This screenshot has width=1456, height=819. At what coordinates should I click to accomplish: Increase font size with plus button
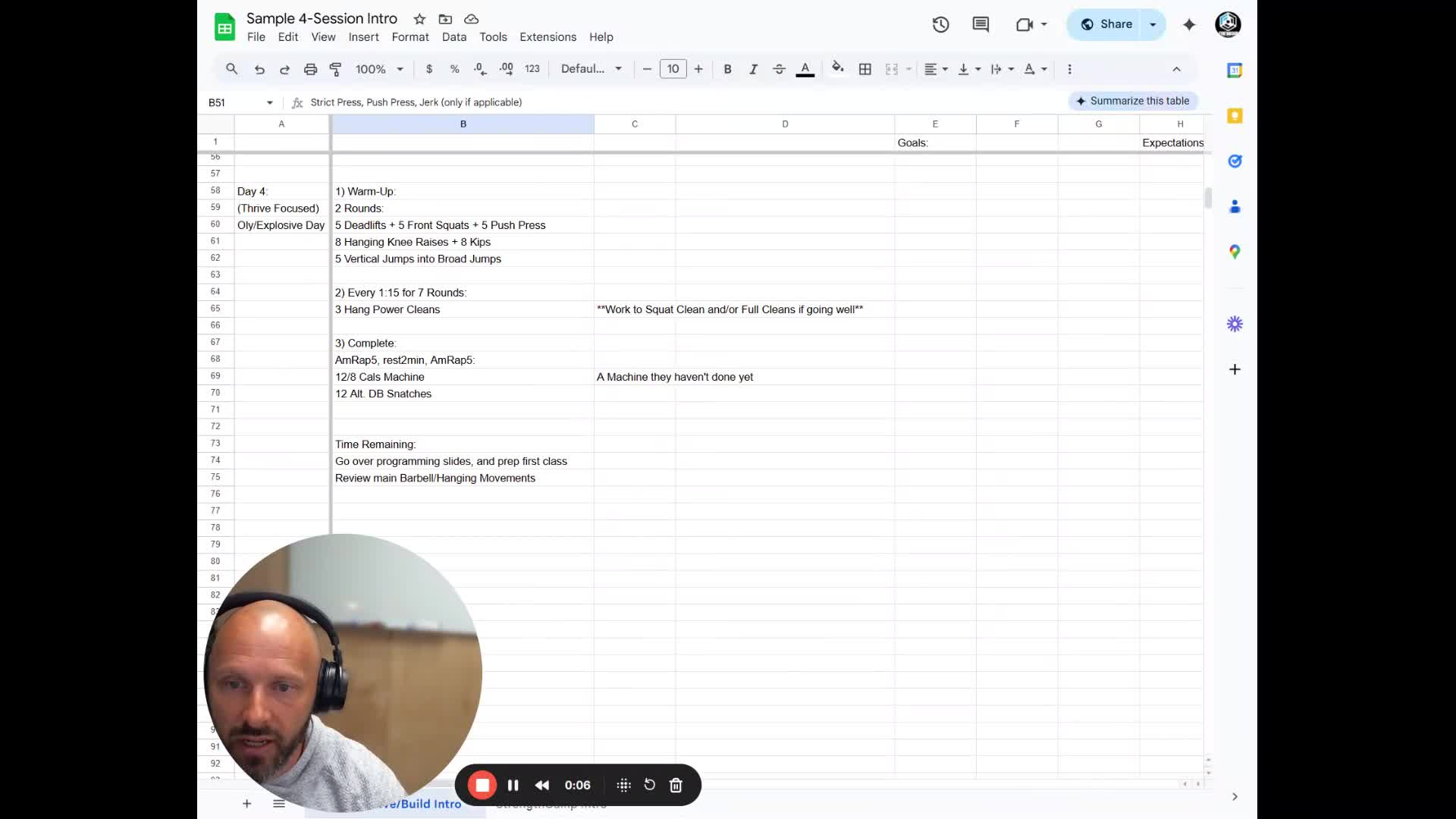click(x=698, y=69)
